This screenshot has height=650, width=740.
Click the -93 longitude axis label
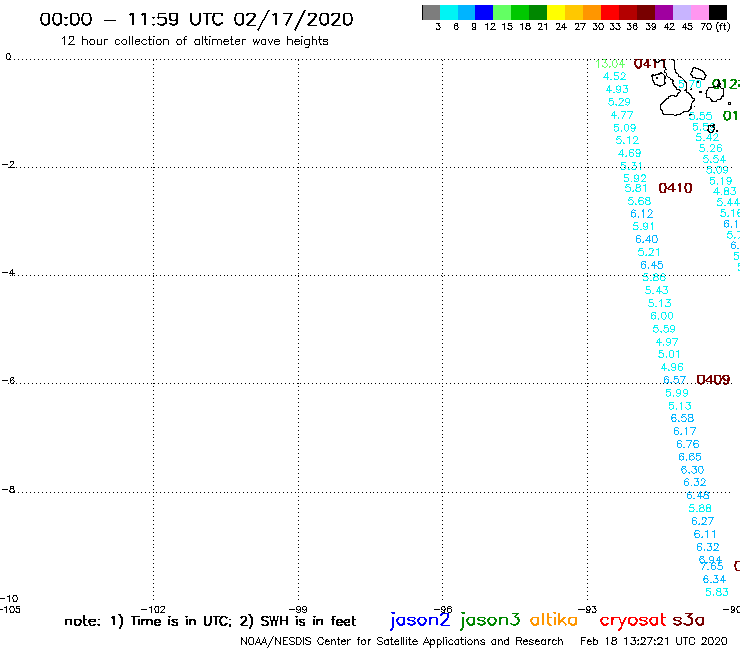click(588, 609)
